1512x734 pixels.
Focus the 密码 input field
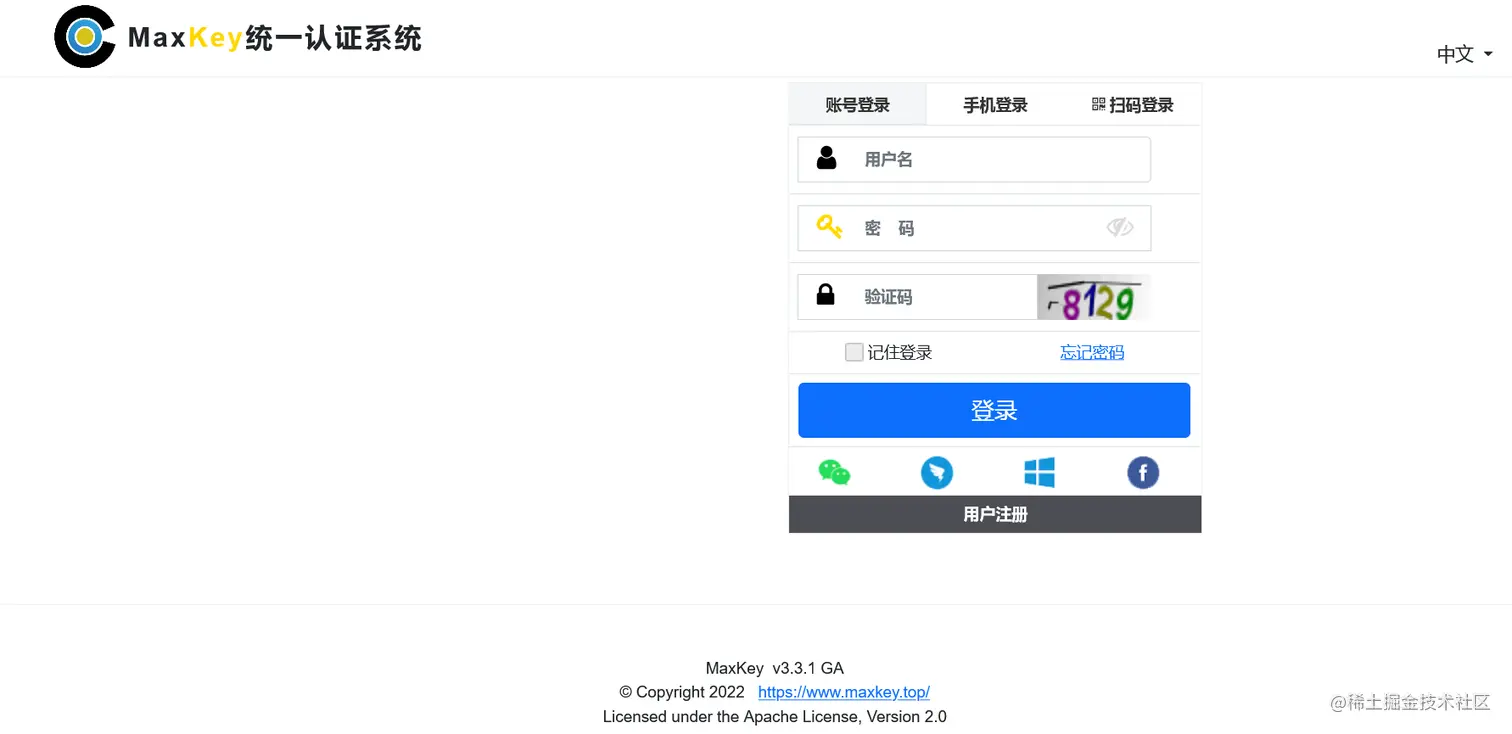pos(974,228)
